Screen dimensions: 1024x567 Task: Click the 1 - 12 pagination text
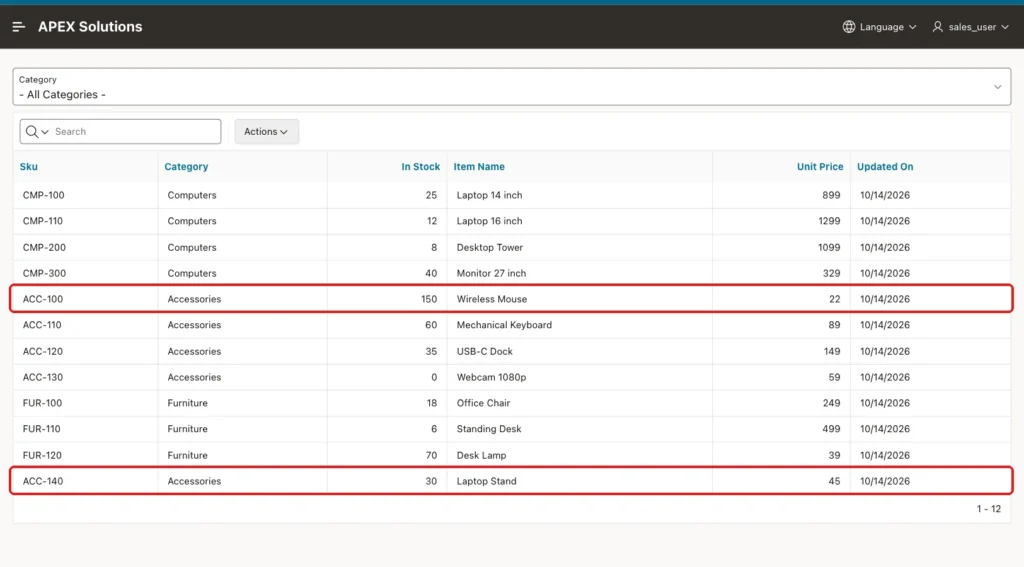[x=989, y=509]
